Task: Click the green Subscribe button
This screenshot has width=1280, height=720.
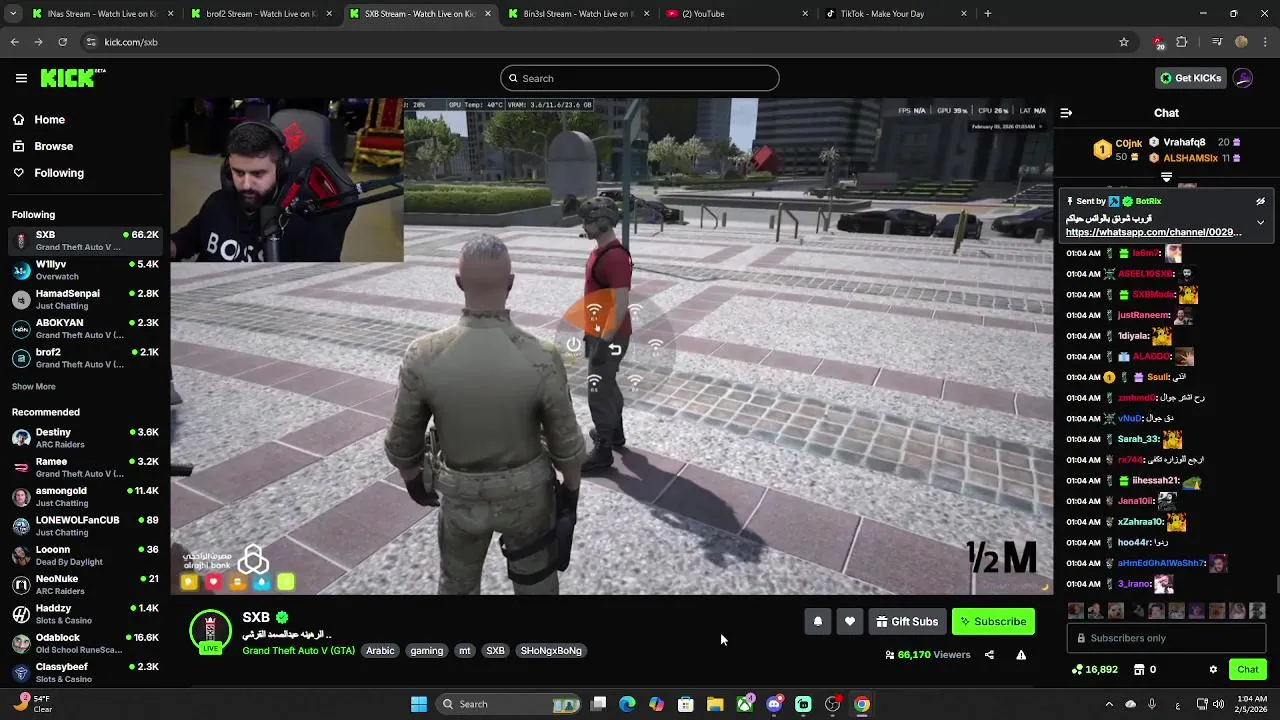Action: click(993, 622)
